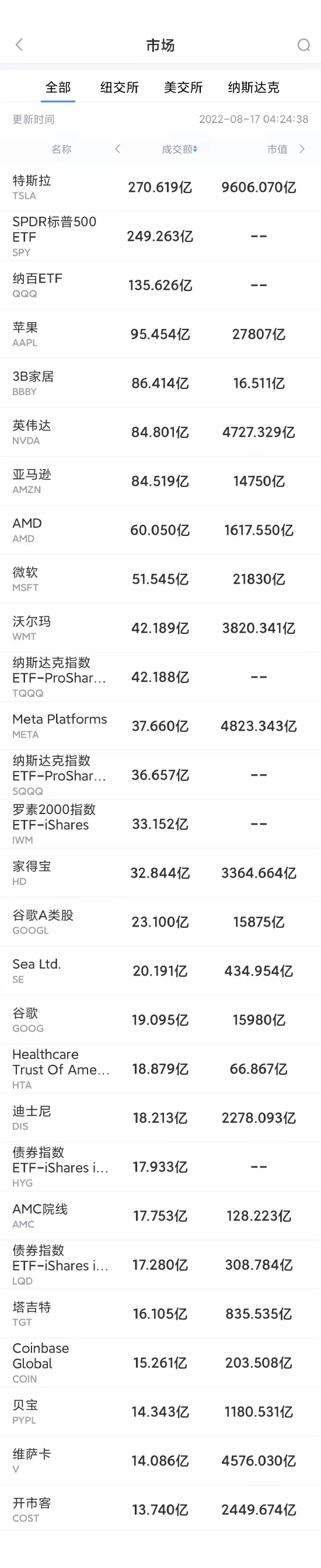Toggle 成交额 sort order arrows

point(195,150)
